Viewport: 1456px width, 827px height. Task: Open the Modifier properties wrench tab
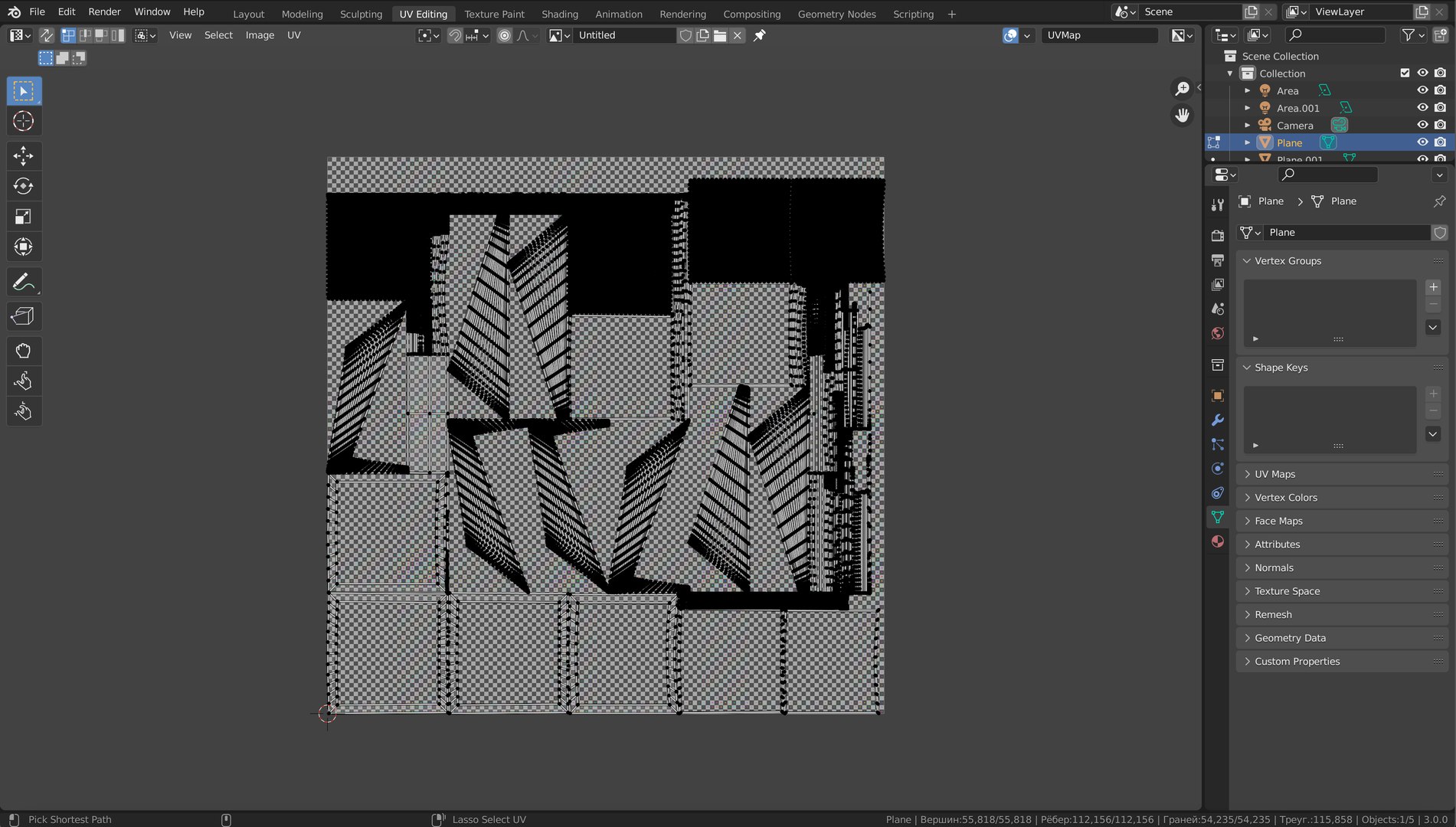click(x=1218, y=420)
